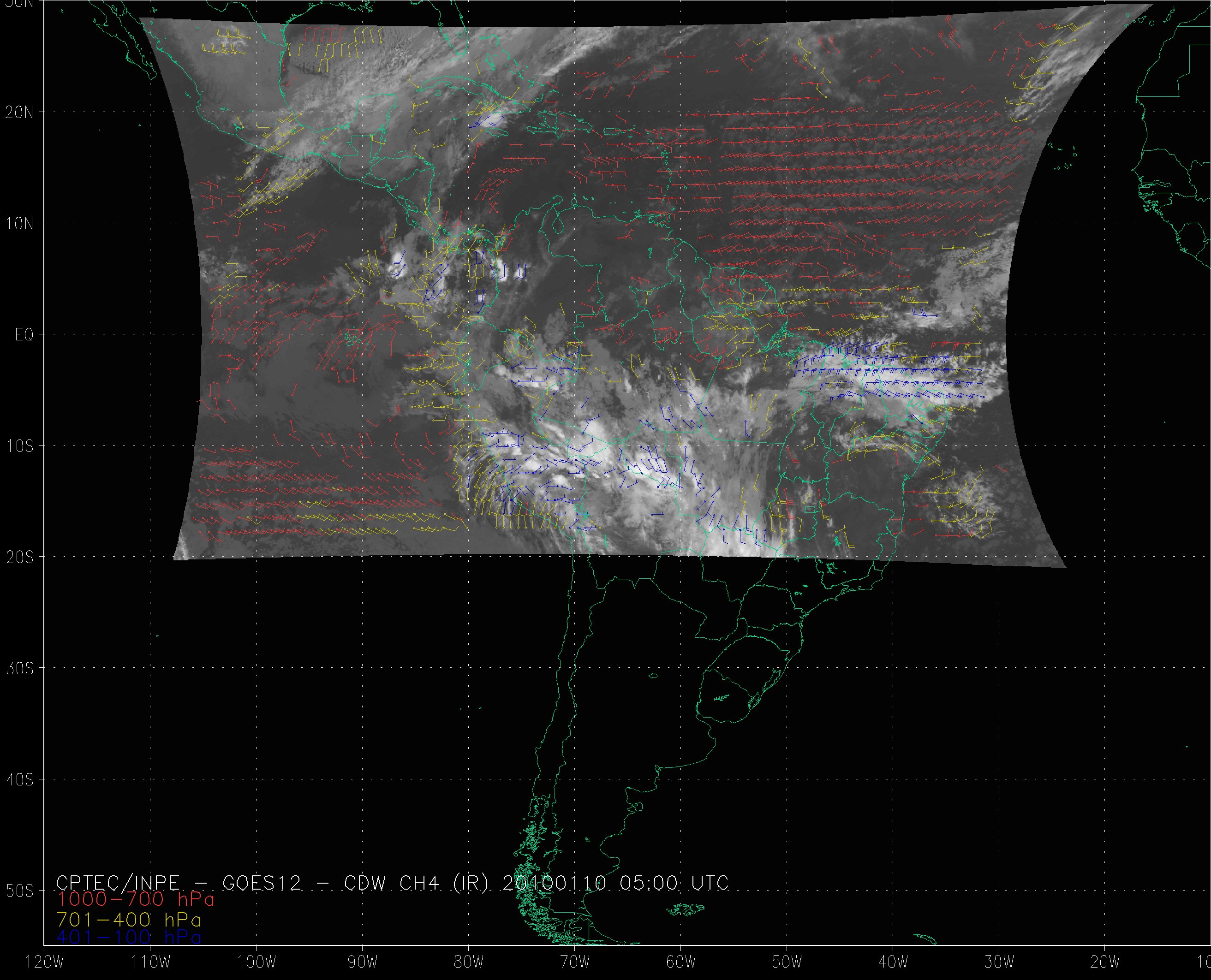Click the yellow 701-400 hPa legend entry
The height and width of the screenshot is (980, 1211).
coord(129,919)
